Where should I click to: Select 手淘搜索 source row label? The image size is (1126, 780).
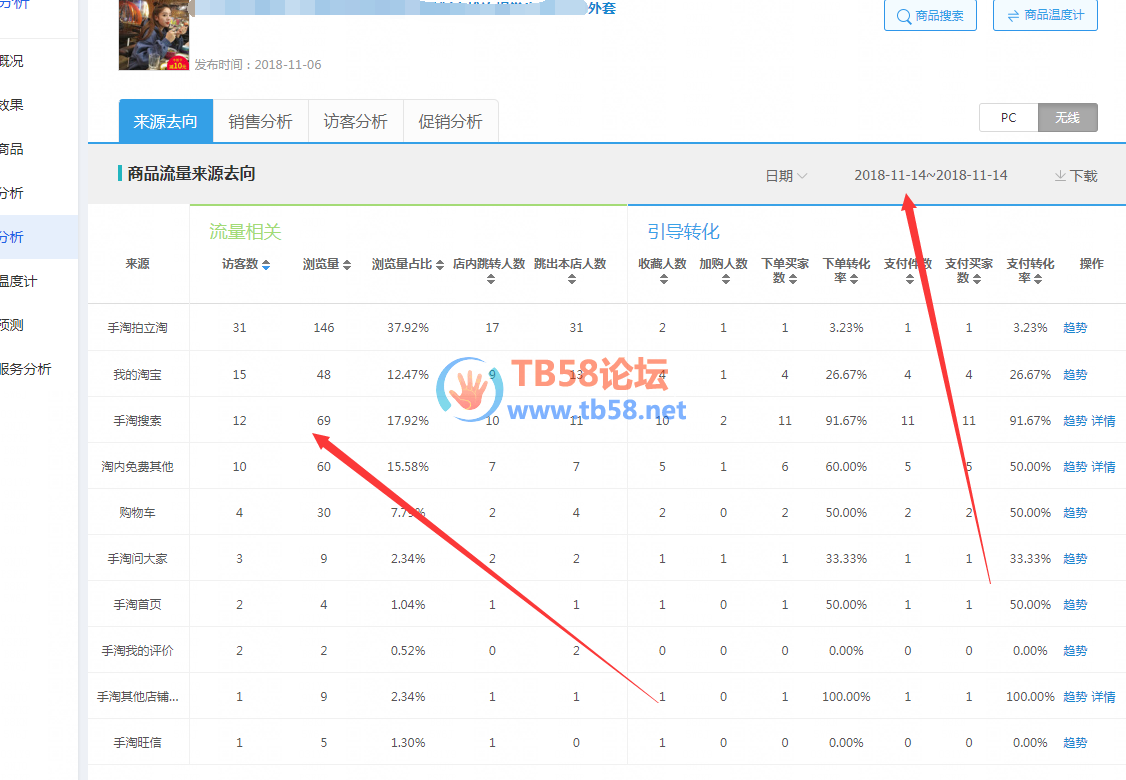pyautogui.click(x=137, y=421)
